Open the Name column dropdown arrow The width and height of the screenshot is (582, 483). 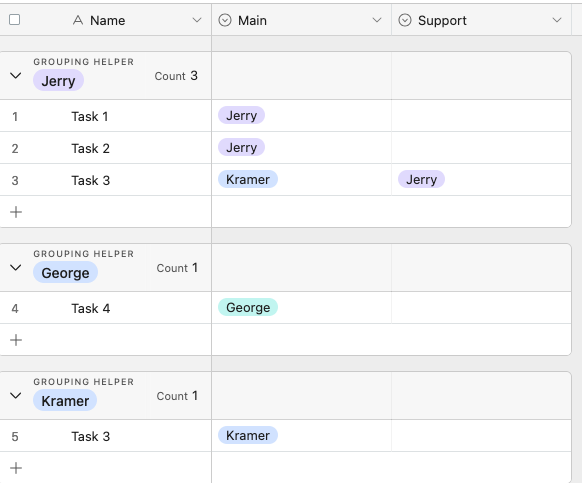[197, 20]
